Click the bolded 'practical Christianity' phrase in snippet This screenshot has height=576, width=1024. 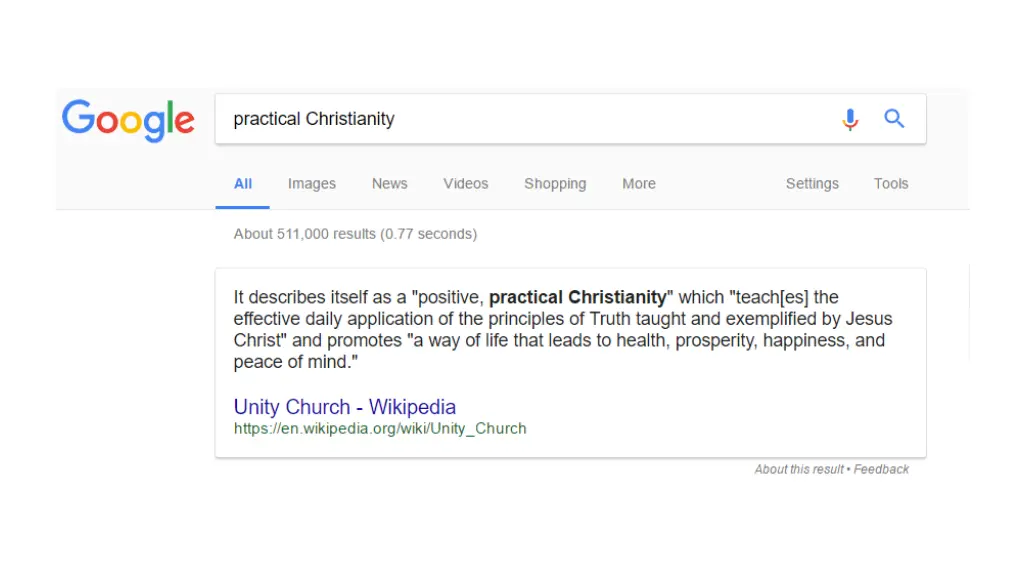pyautogui.click(x=577, y=297)
